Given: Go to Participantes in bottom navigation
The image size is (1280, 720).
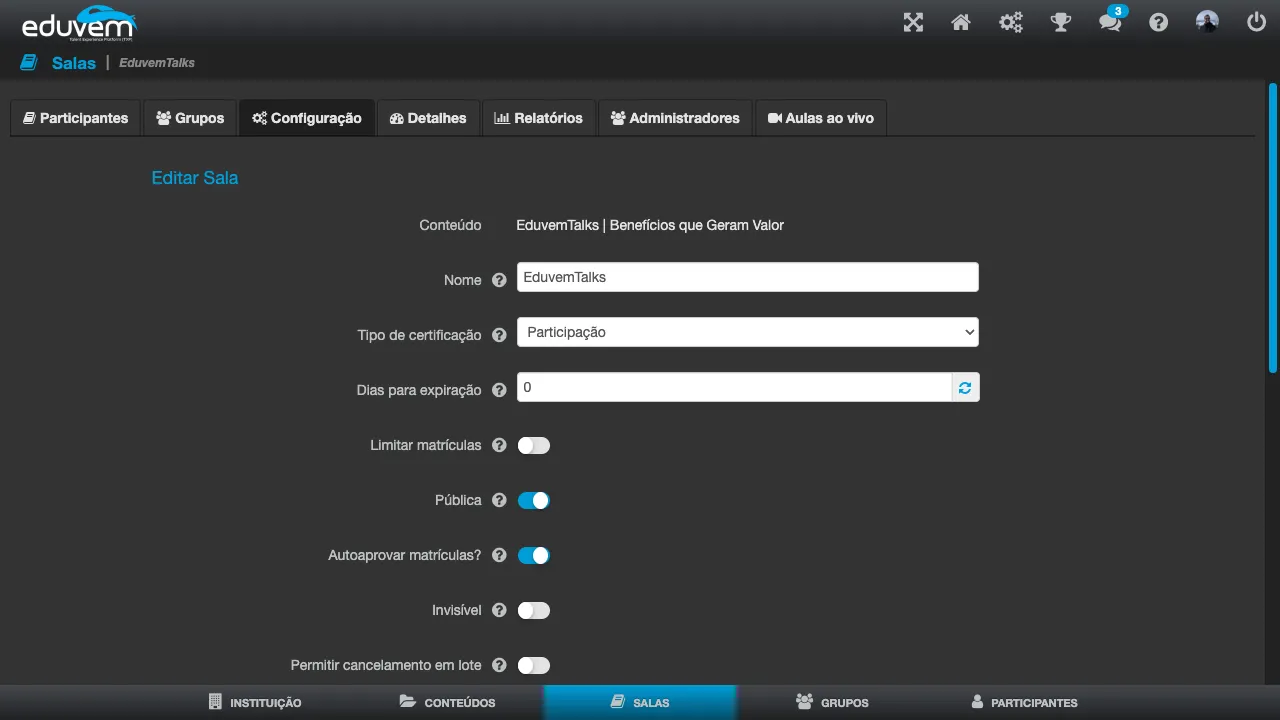Looking at the screenshot, I should tap(1024, 702).
